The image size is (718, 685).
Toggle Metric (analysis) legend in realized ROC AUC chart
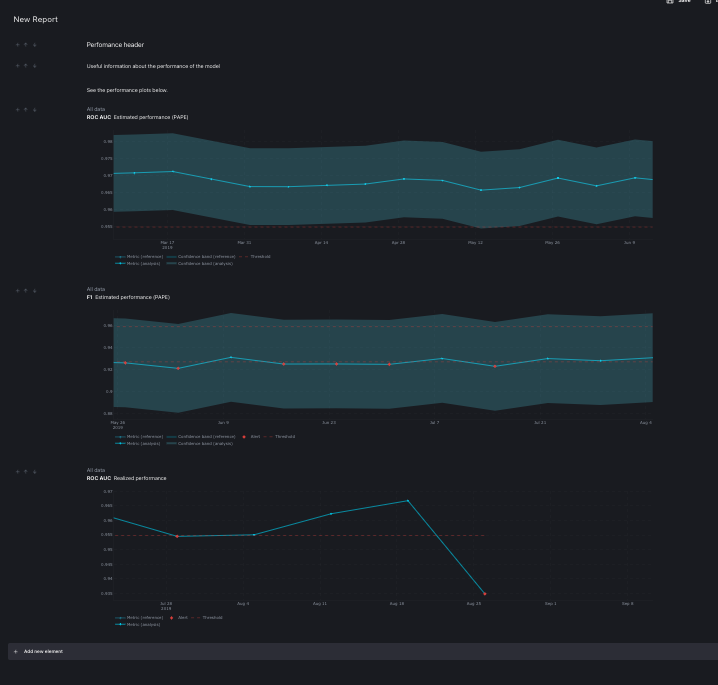(138, 625)
